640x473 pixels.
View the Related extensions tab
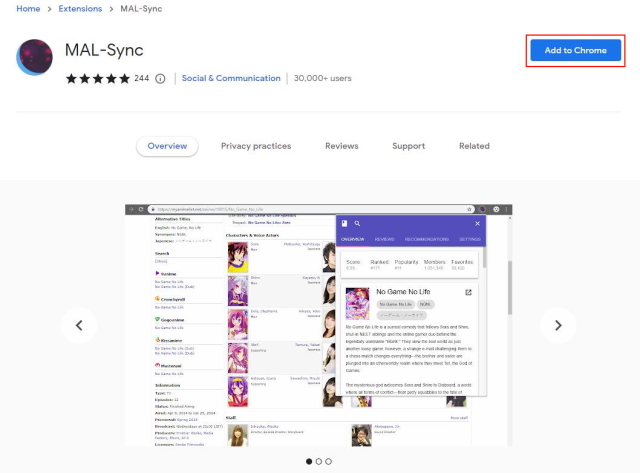474,146
